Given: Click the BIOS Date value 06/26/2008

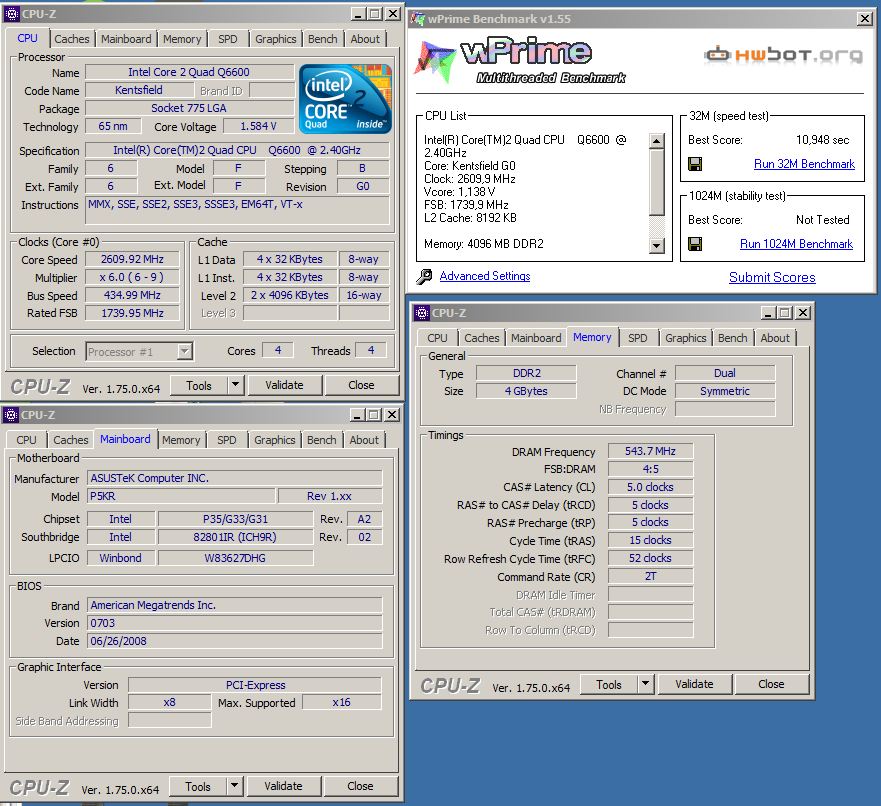Looking at the screenshot, I should tap(235, 641).
